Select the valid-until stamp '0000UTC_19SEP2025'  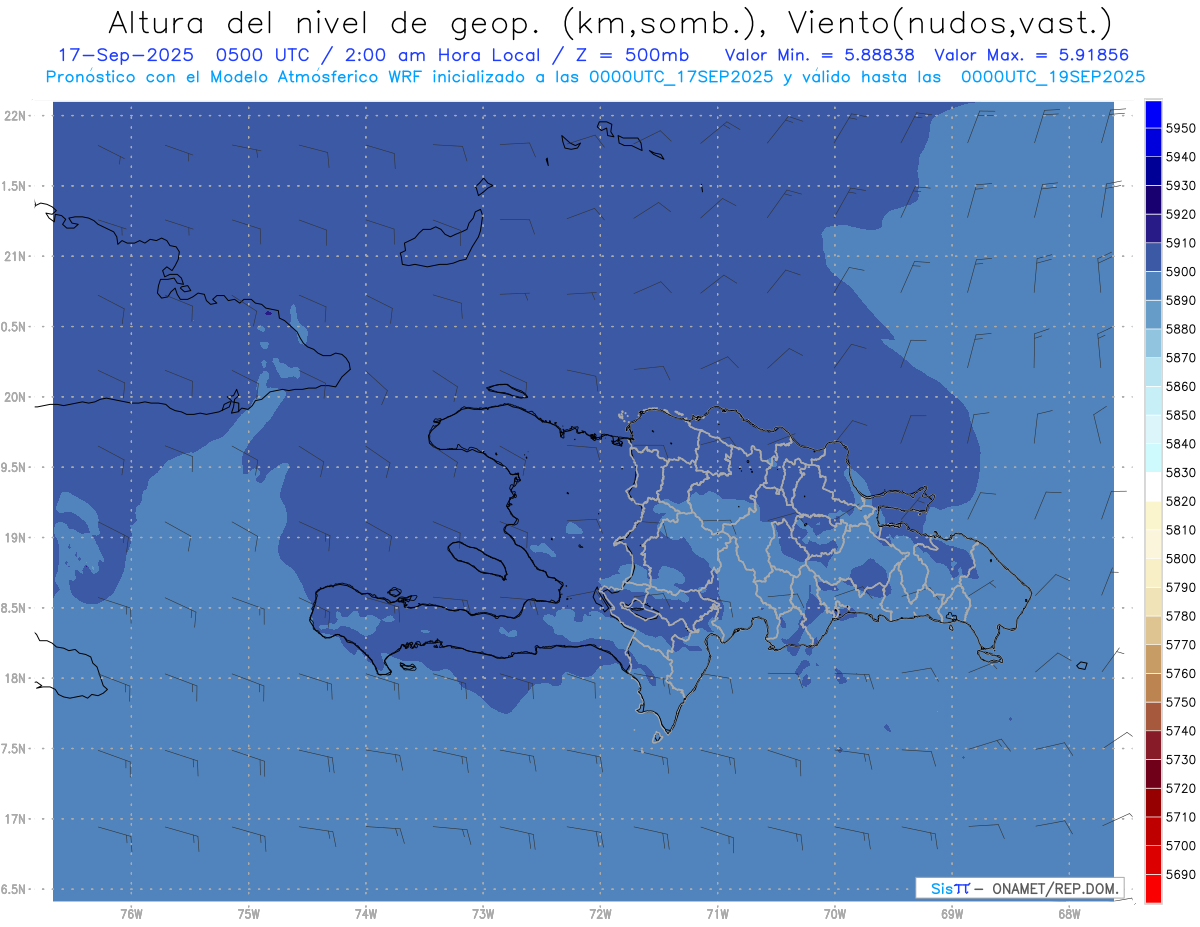coord(1053,76)
